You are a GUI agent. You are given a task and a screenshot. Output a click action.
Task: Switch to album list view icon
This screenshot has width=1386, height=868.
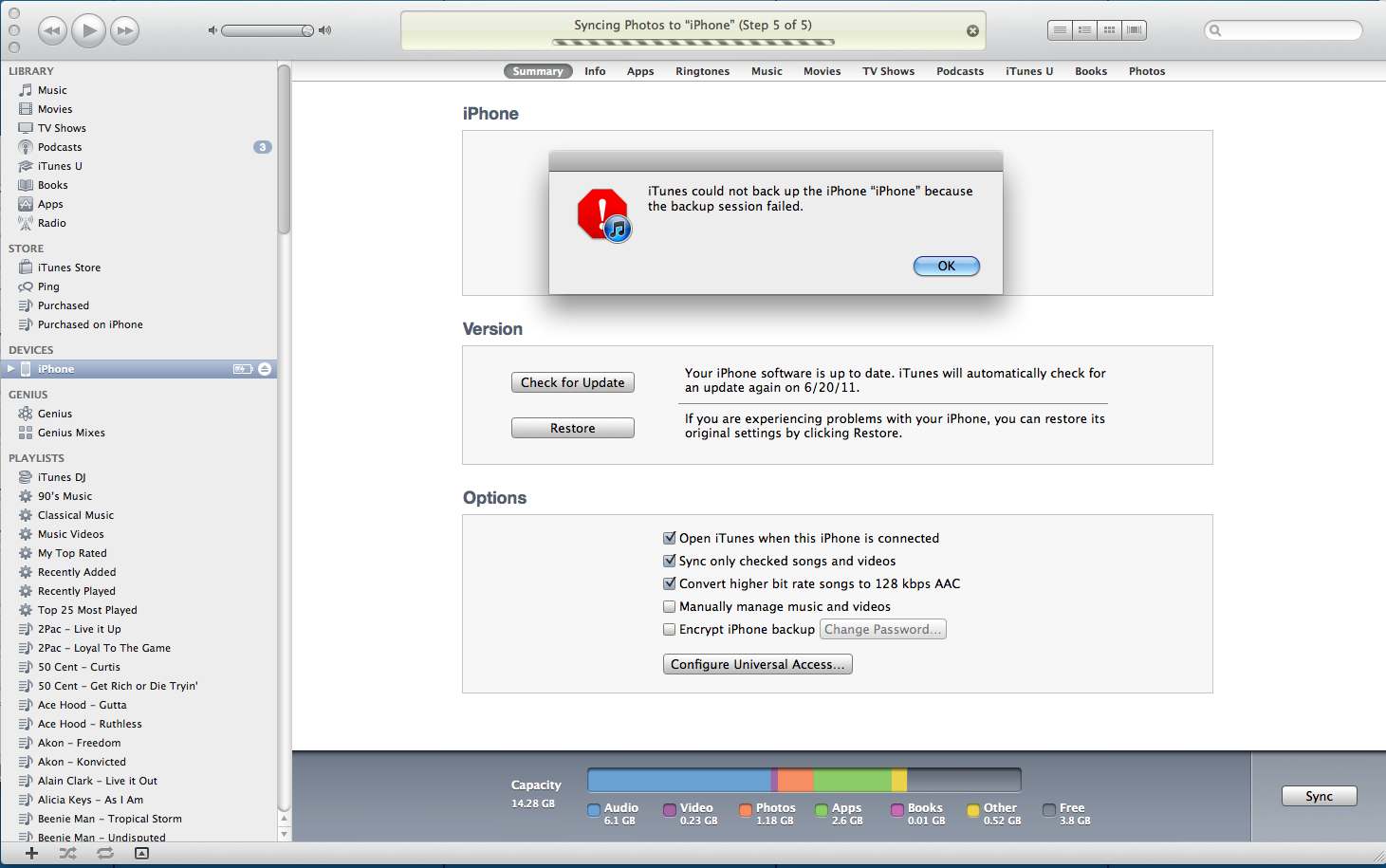click(x=1084, y=30)
